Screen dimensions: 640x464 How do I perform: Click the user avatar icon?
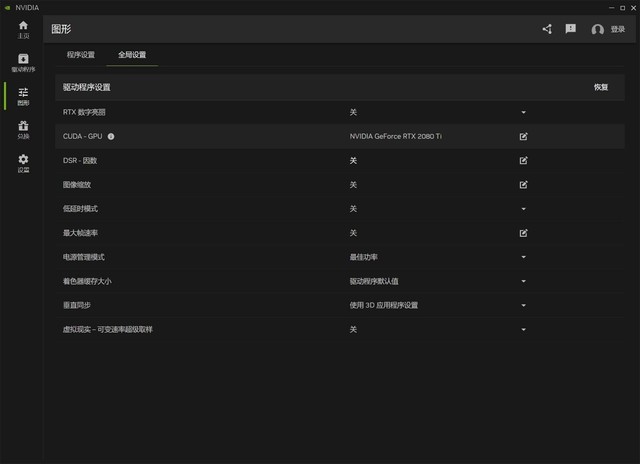click(x=598, y=29)
